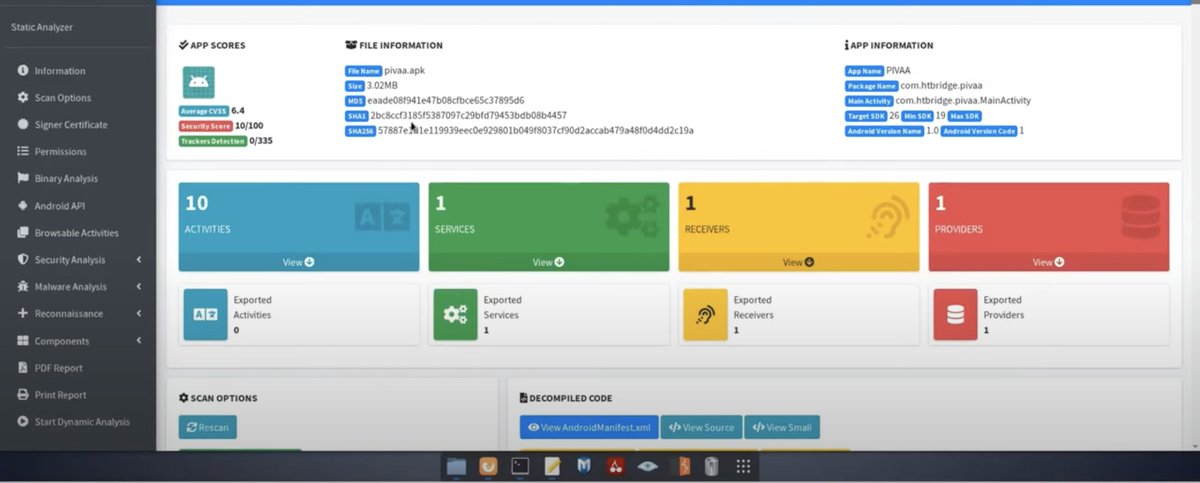Select Android API sidebar entry
Image resolution: width=1200 pixels, height=483 pixels.
60,206
